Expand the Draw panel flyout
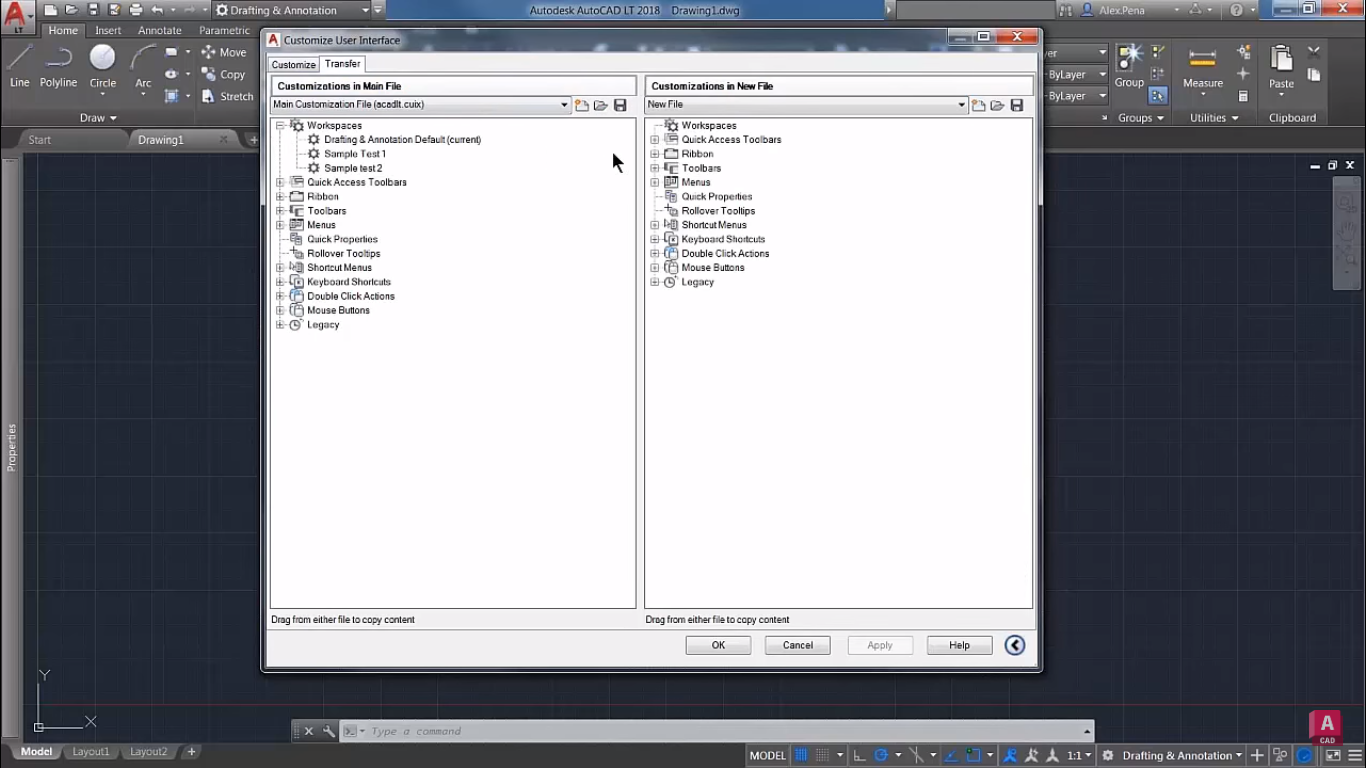Viewport: 1366px width, 768px height. tap(98, 118)
